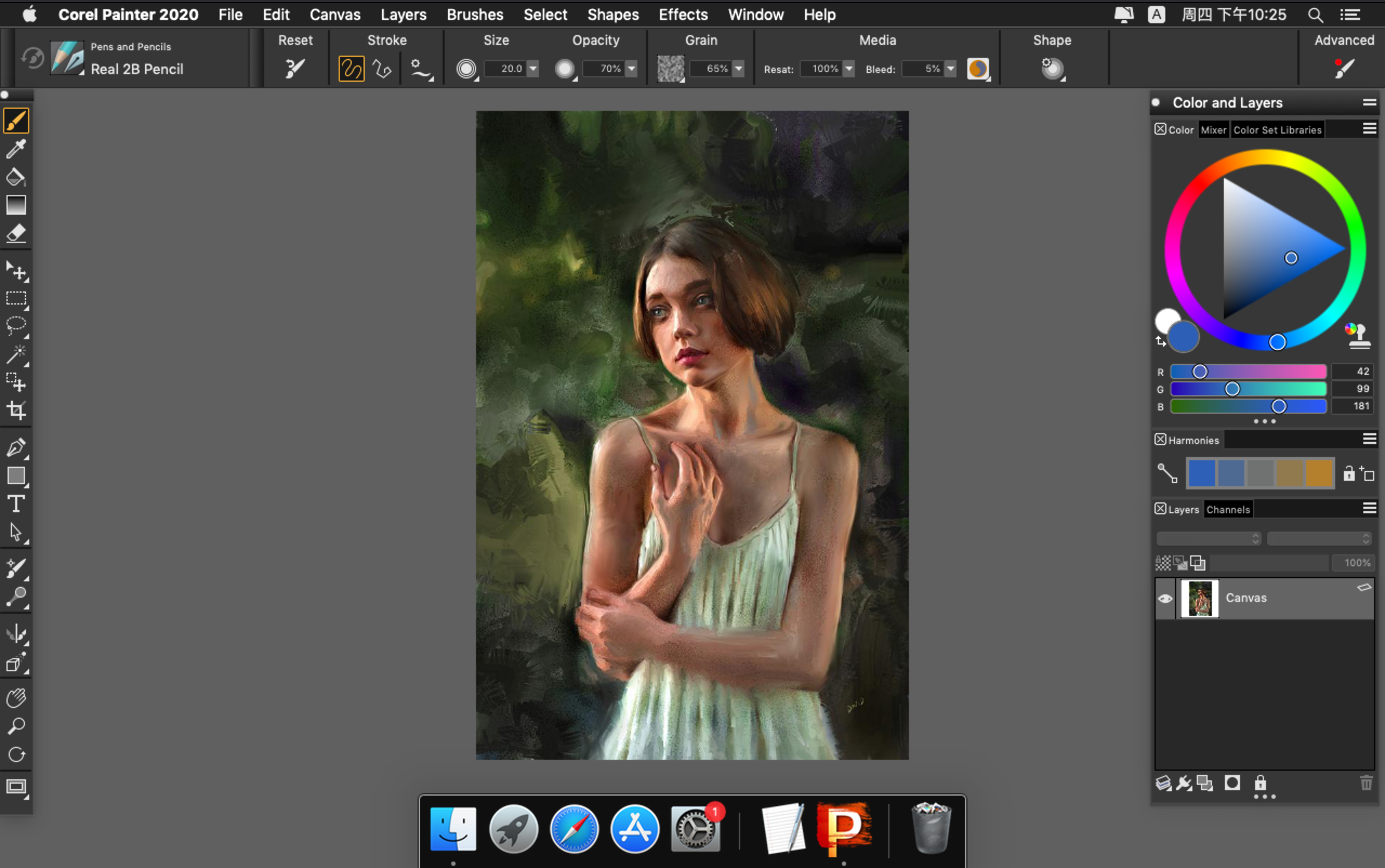Select the Brush tool in toolbox
Screen dimensions: 1385x868
point(16,121)
